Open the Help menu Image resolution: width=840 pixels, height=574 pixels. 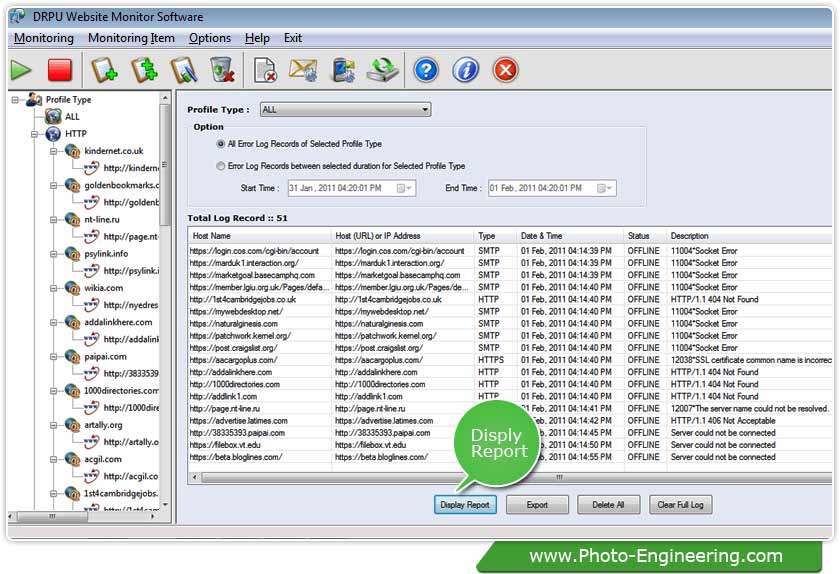257,38
